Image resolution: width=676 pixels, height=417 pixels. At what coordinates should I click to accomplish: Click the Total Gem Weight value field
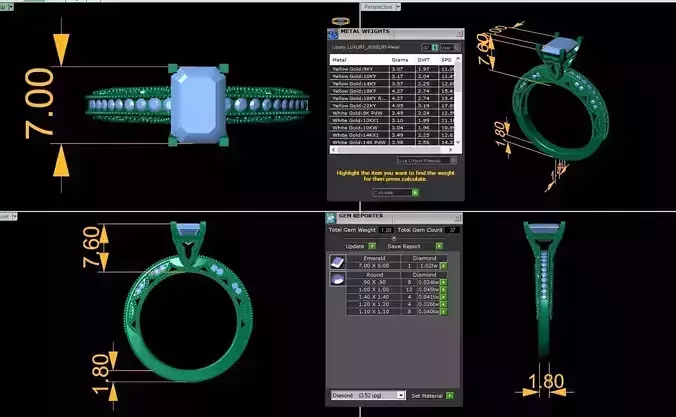point(386,230)
